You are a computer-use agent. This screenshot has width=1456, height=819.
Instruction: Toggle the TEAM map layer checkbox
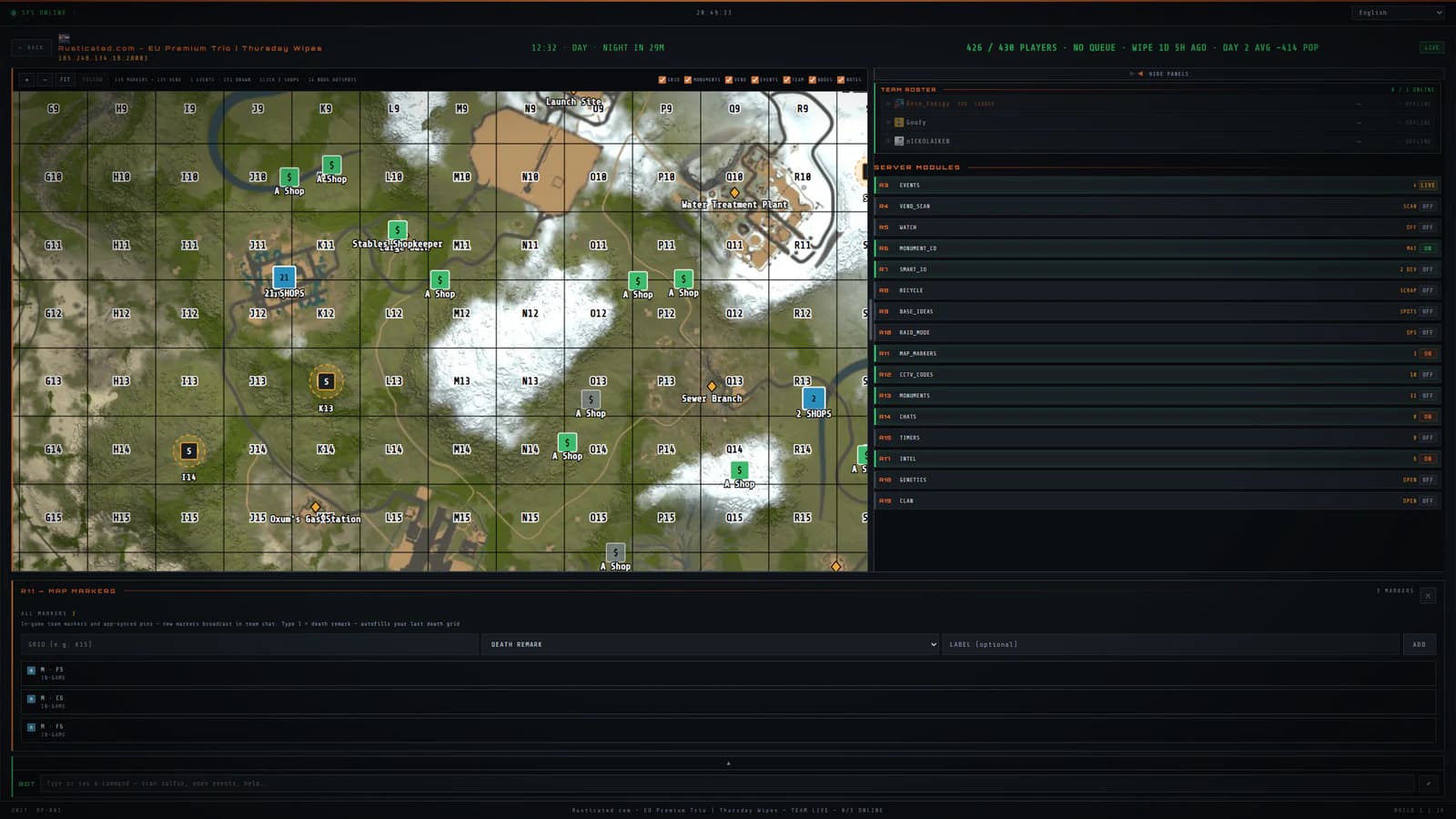point(786,79)
